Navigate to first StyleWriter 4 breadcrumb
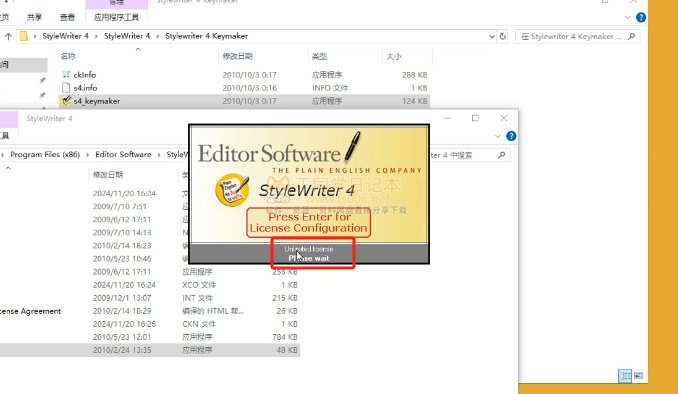Screen dimensions: 678x394 click(x=65, y=36)
